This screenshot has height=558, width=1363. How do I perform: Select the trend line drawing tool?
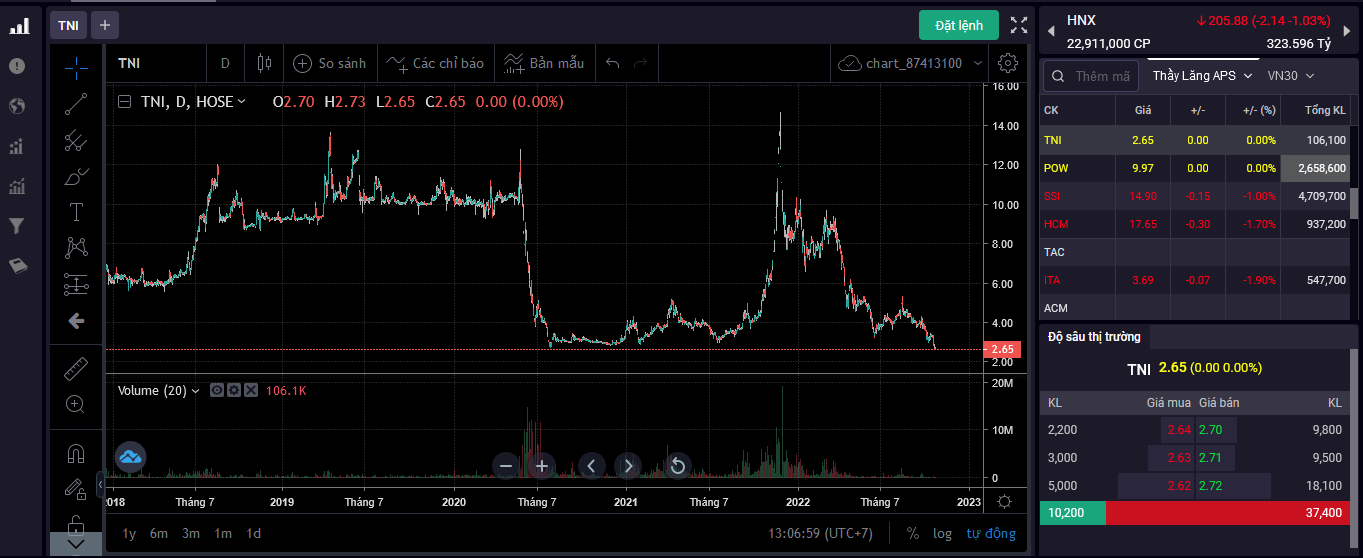(76, 104)
